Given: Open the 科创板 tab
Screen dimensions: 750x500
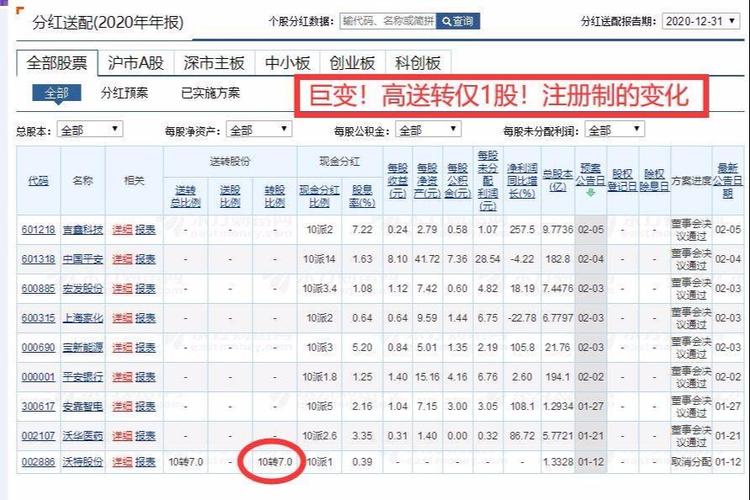Looking at the screenshot, I should 418,63.
